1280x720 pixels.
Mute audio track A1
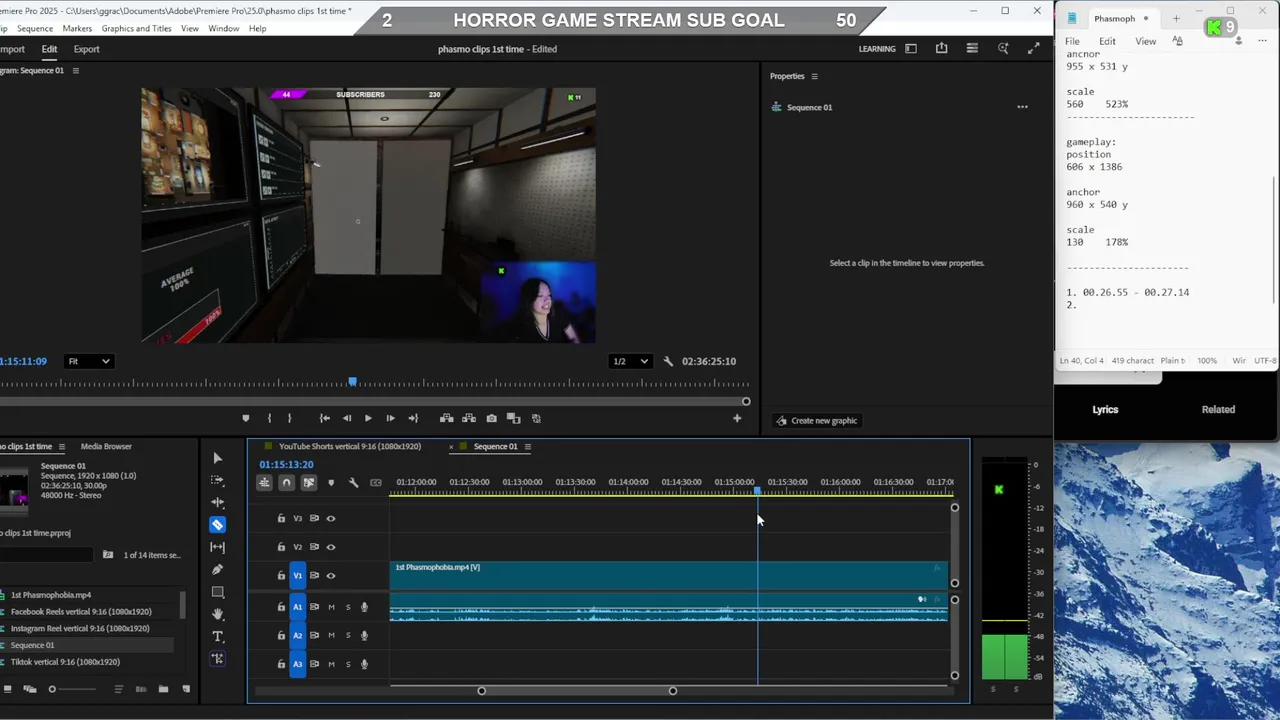[x=332, y=607]
